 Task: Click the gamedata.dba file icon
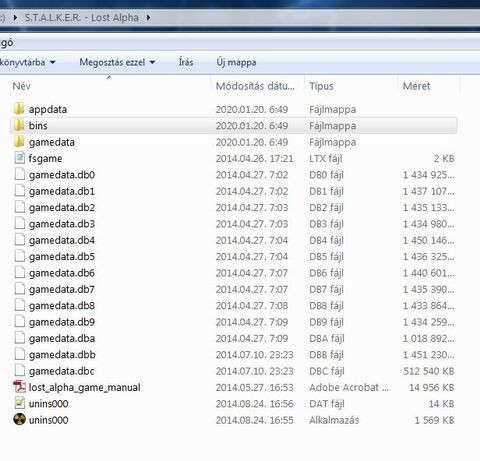20,338
